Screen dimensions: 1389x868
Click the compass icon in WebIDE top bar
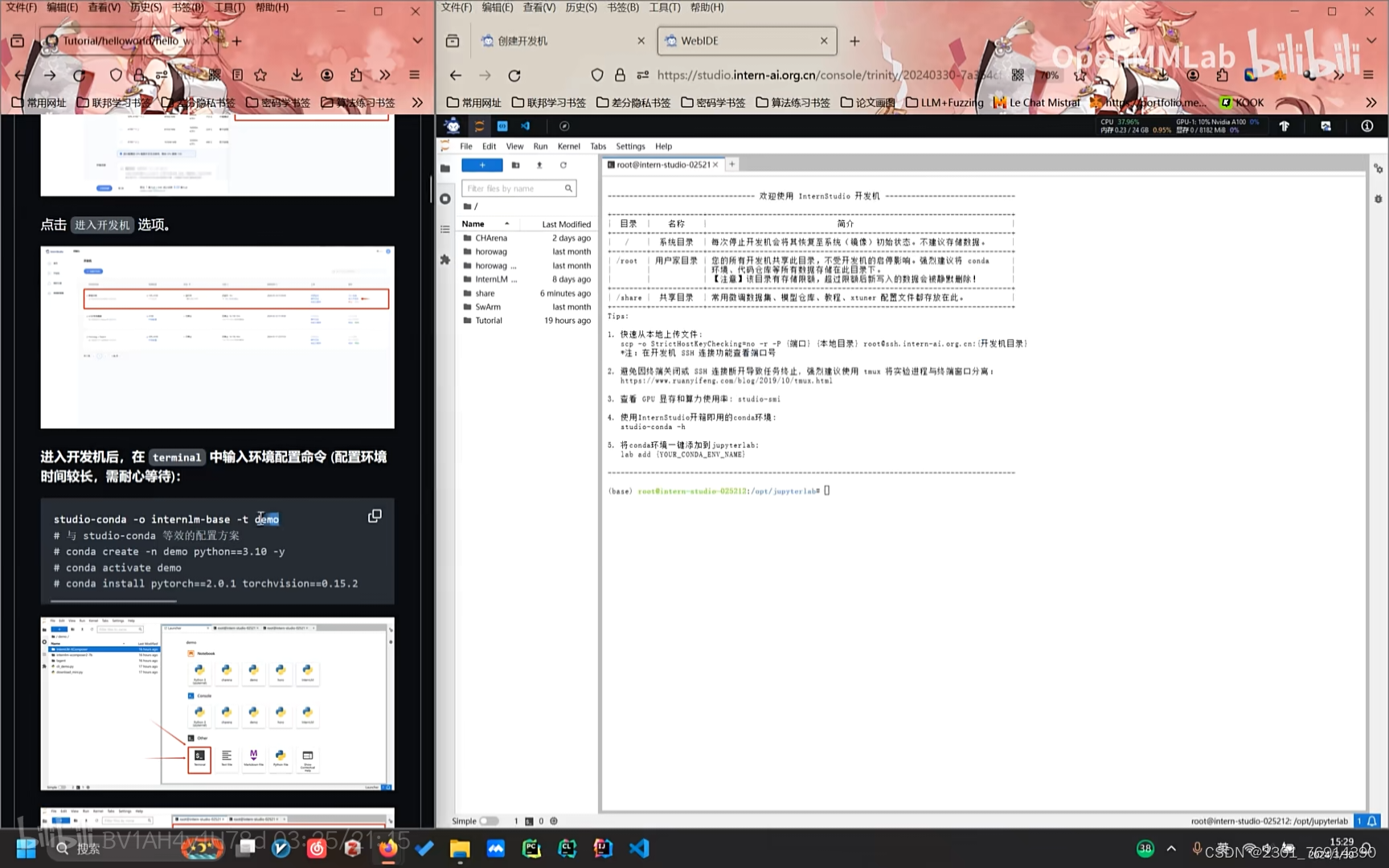[x=564, y=126]
